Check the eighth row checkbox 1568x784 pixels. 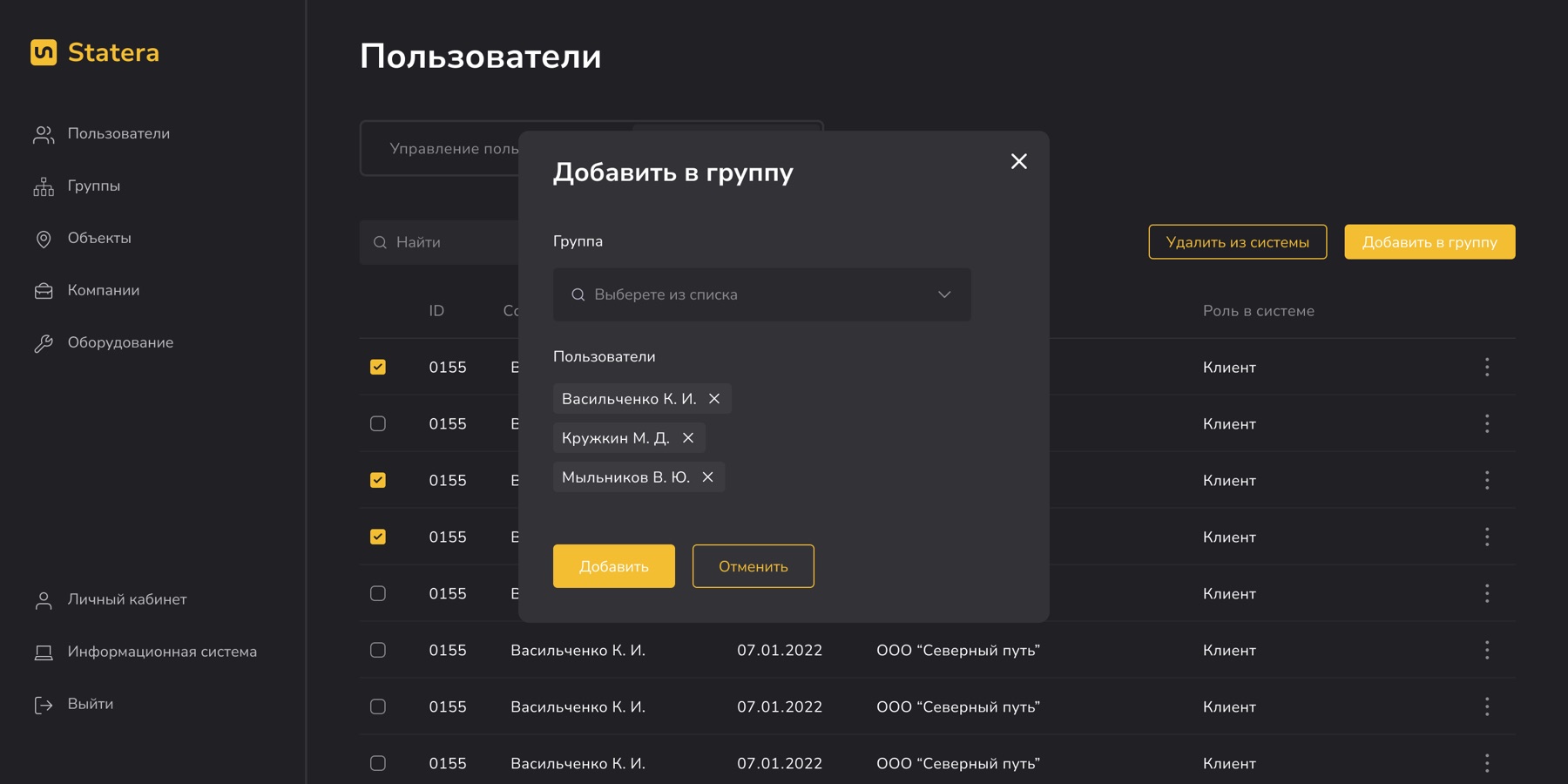coord(378,763)
